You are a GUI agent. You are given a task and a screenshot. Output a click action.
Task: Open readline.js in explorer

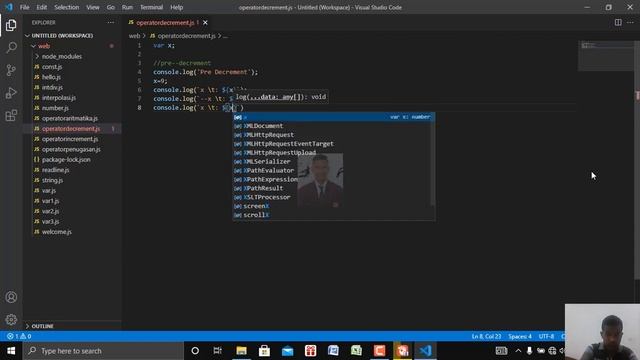[x=56, y=170]
